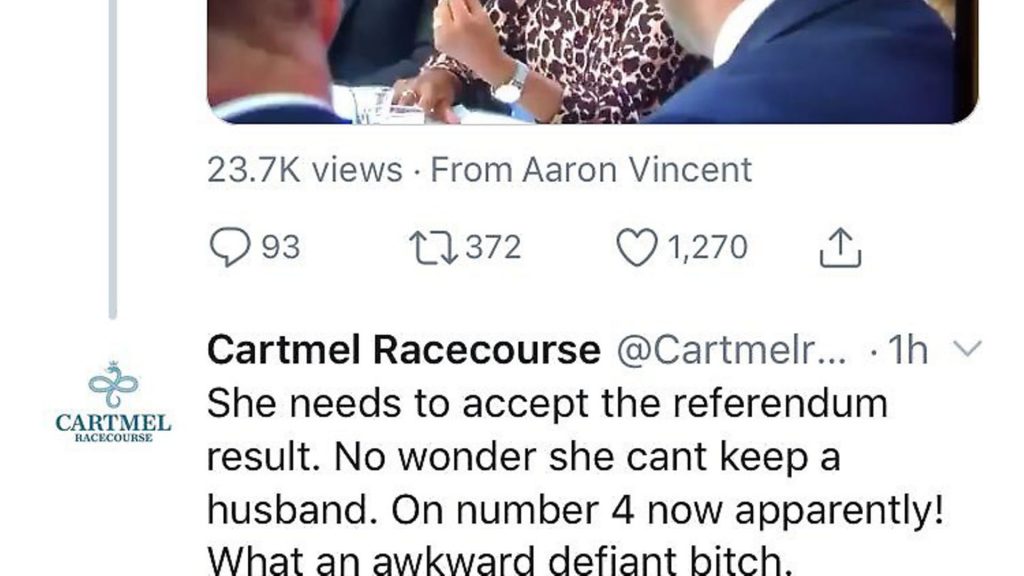Image resolution: width=1024 pixels, height=576 pixels.
Task: Click the CARTMEL wordmark in the avatar
Action: point(113,423)
